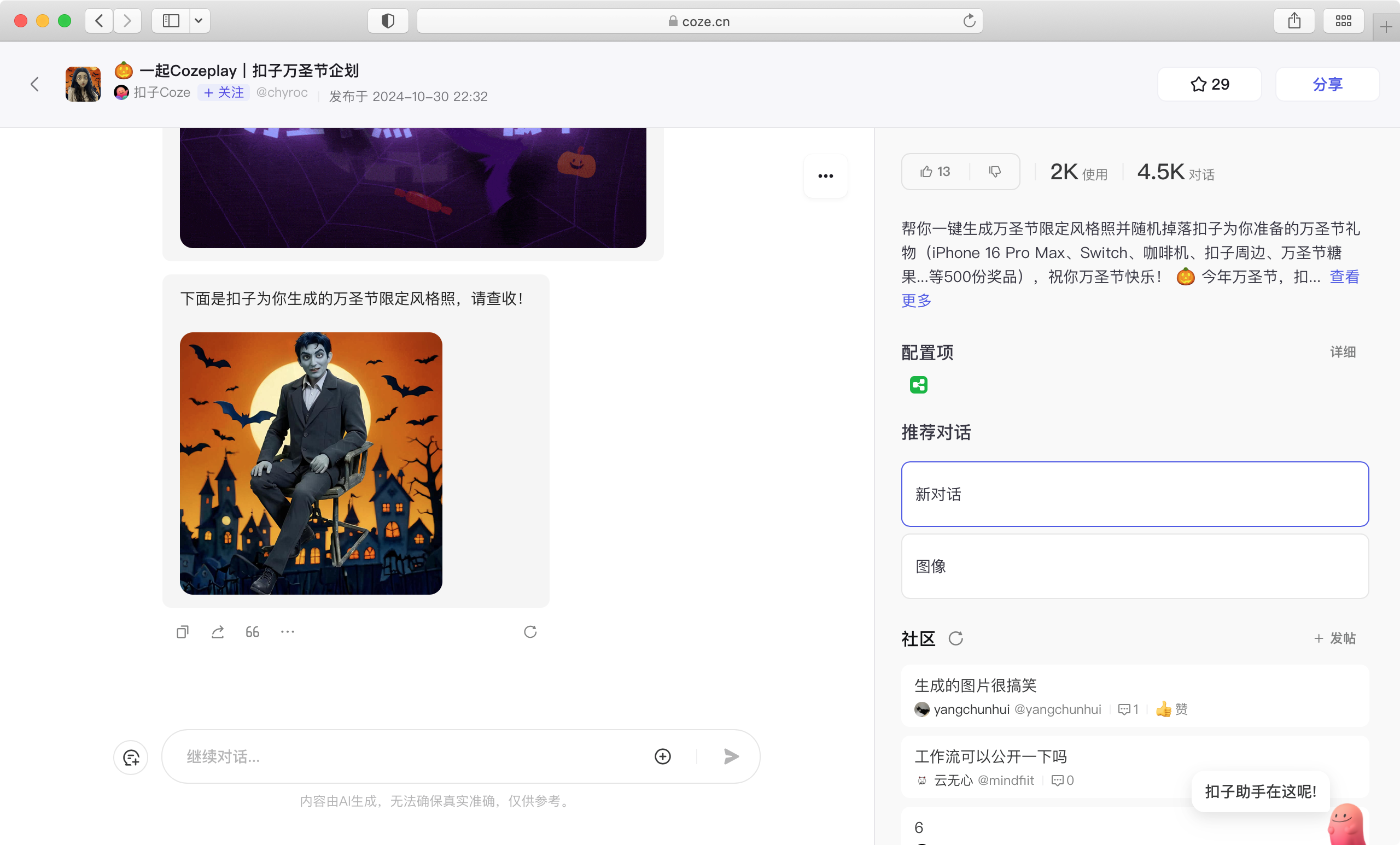This screenshot has height=845, width=1400.
Task: Copy the reply message
Action: tap(183, 632)
